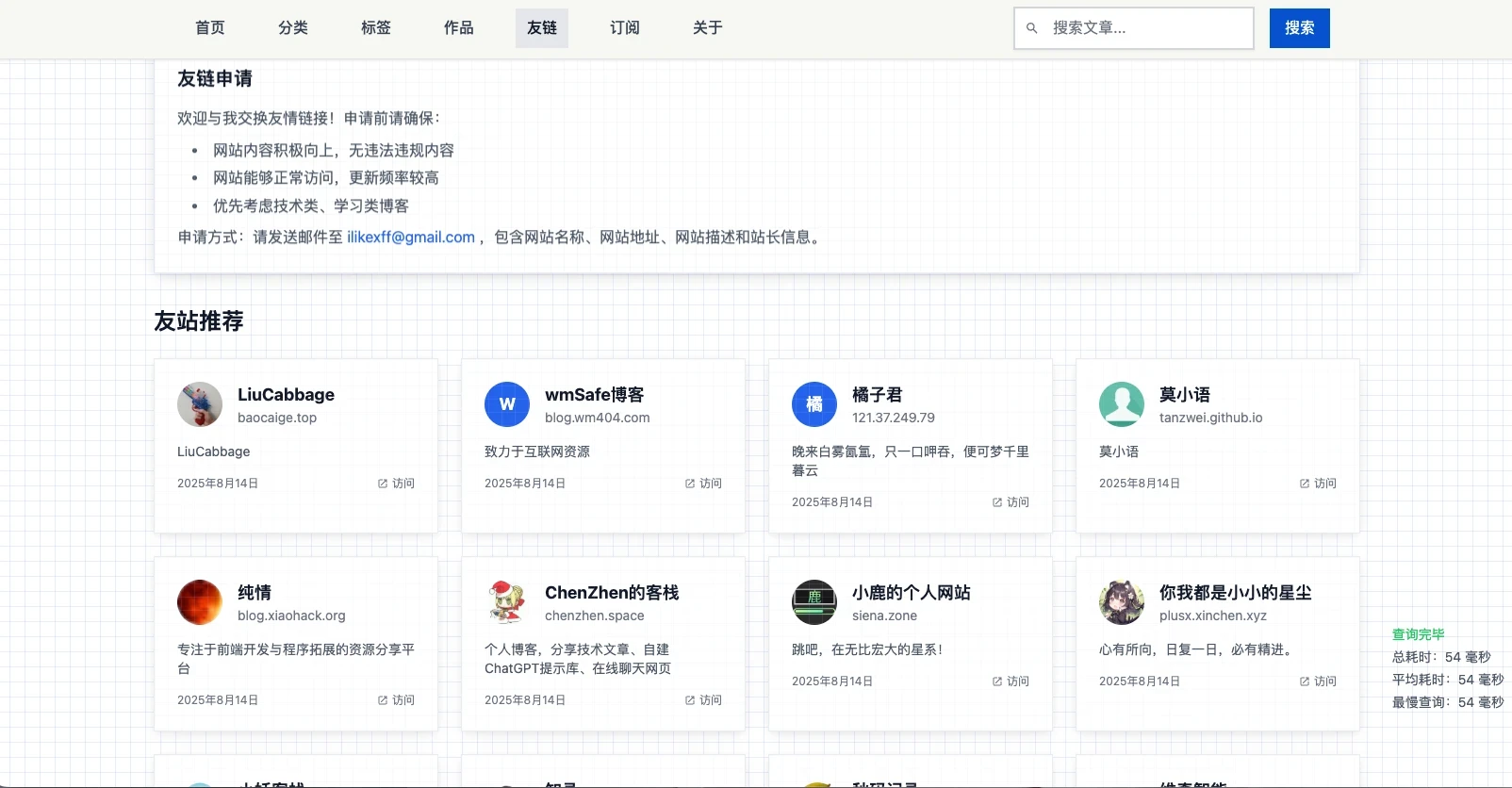The width and height of the screenshot is (1512, 788).
Task: Click the ChenZhen的客栈 Santa avatar
Action: point(507,602)
